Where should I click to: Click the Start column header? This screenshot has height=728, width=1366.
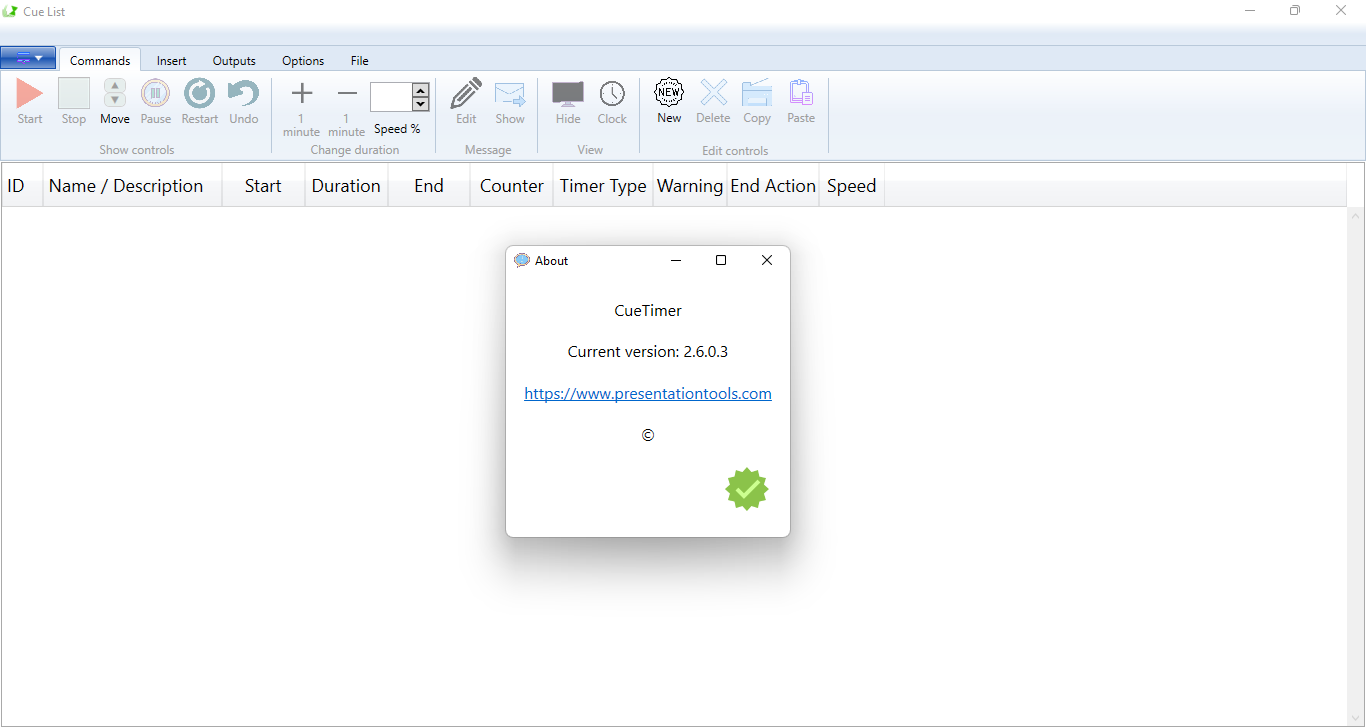263,186
